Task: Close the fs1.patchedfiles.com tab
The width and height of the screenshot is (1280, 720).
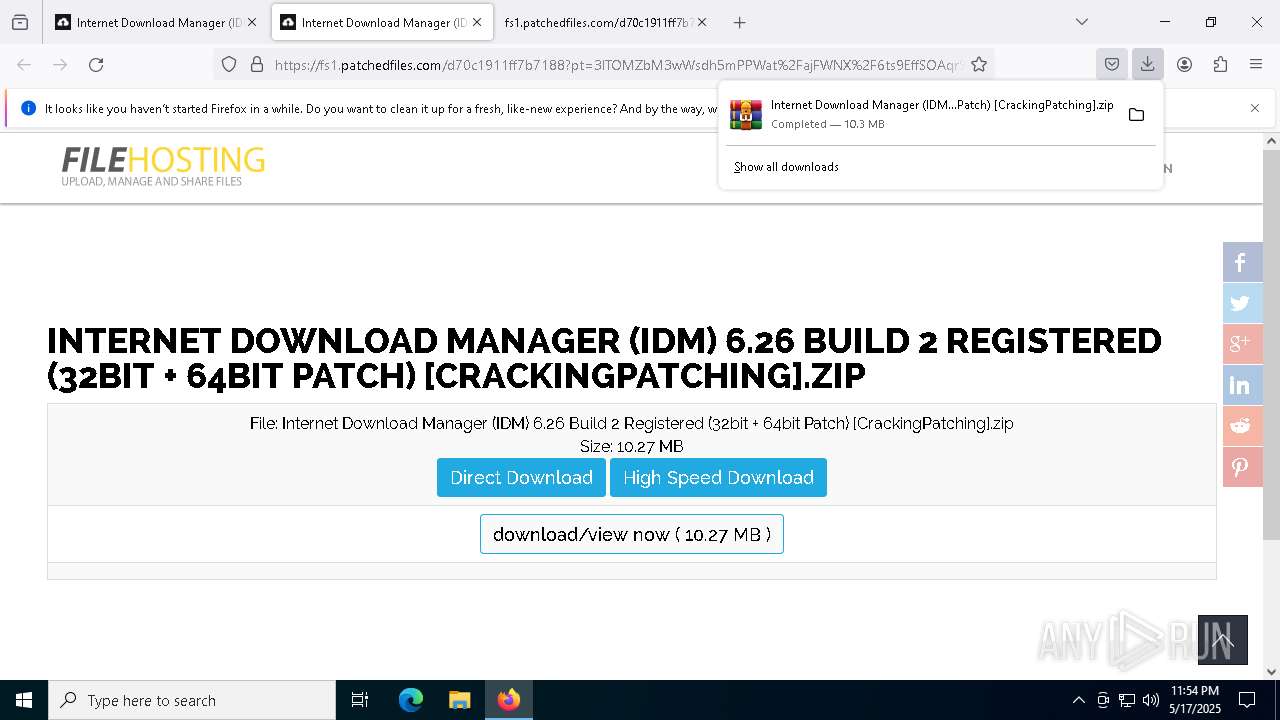Action: pos(702,22)
